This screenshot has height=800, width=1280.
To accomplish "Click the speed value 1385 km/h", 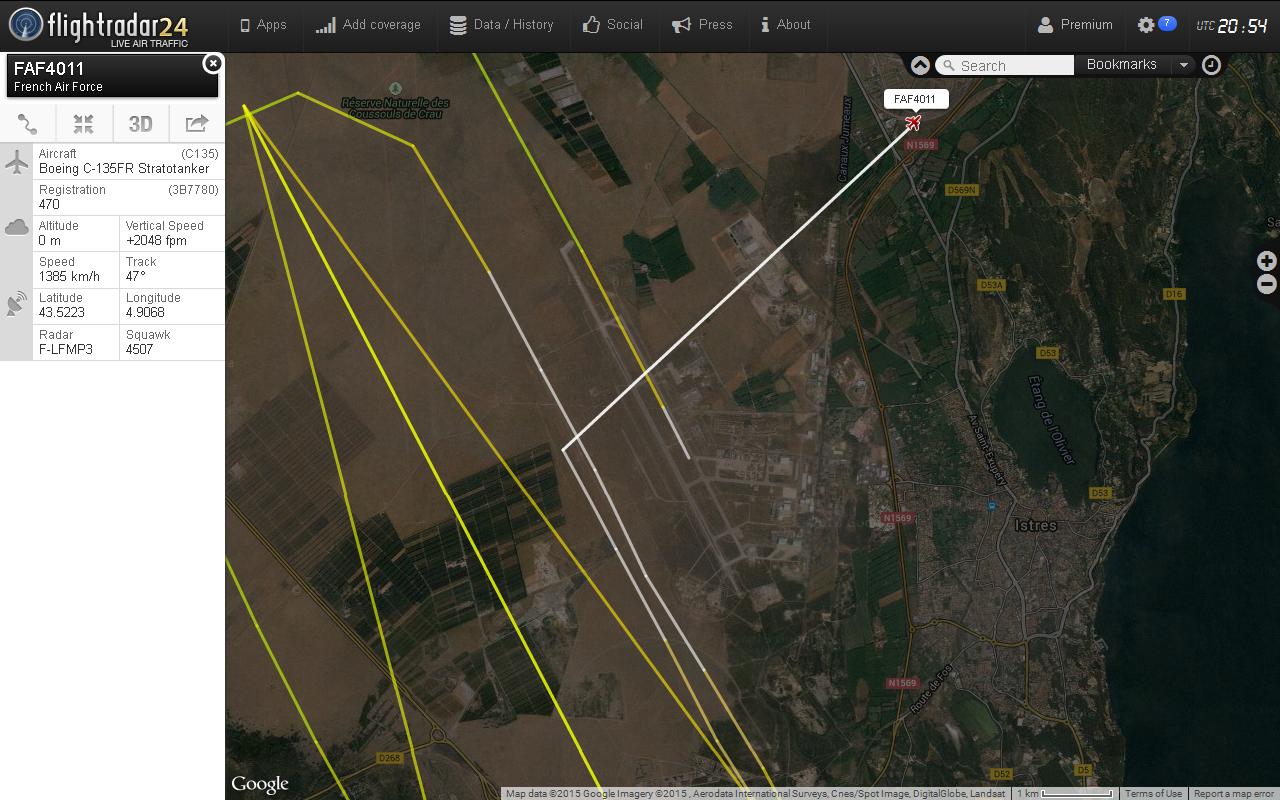I will (69, 277).
